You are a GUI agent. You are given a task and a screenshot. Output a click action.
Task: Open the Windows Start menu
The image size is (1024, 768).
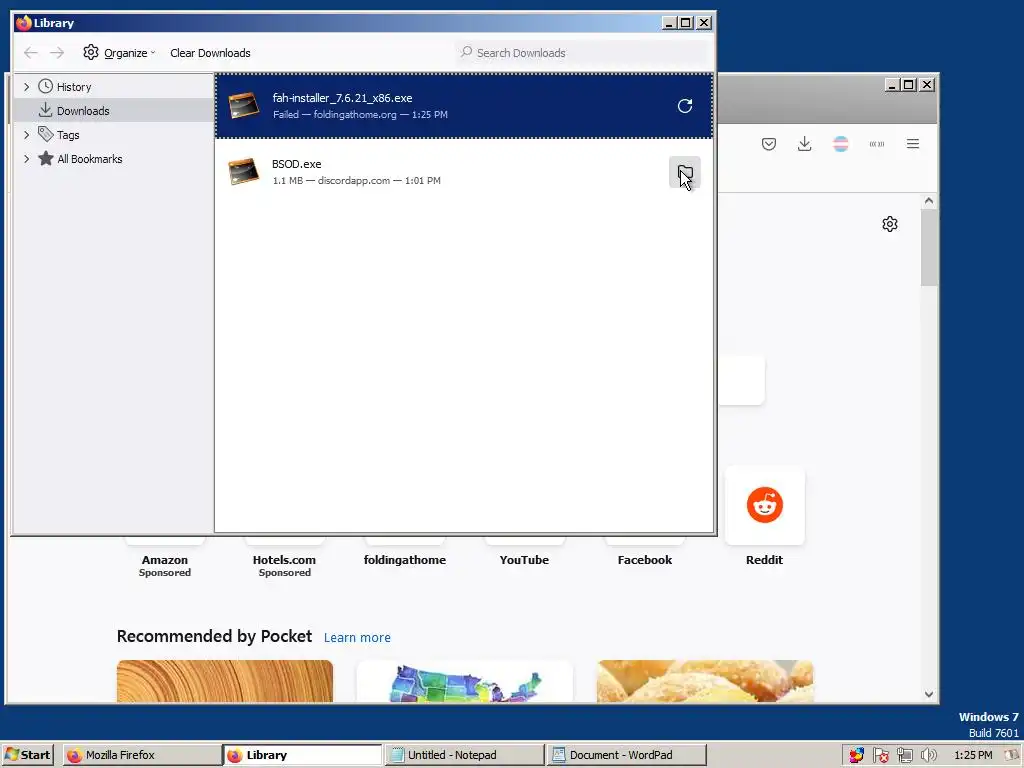click(x=27, y=755)
